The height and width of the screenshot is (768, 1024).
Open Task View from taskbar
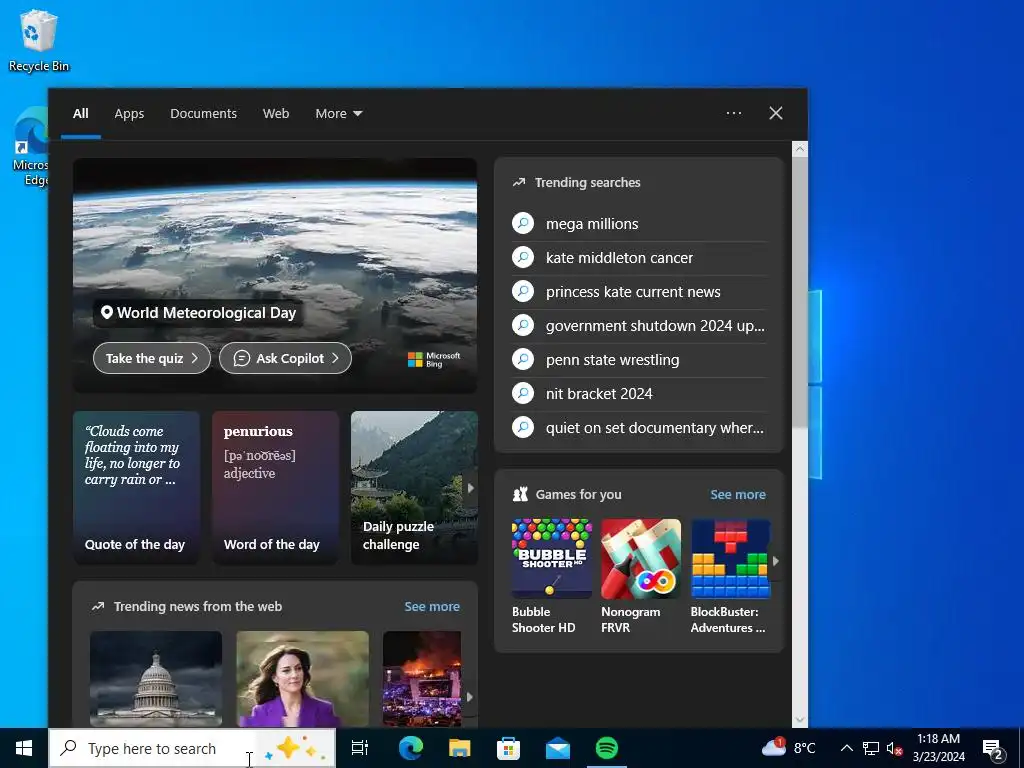tap(360, 748)
